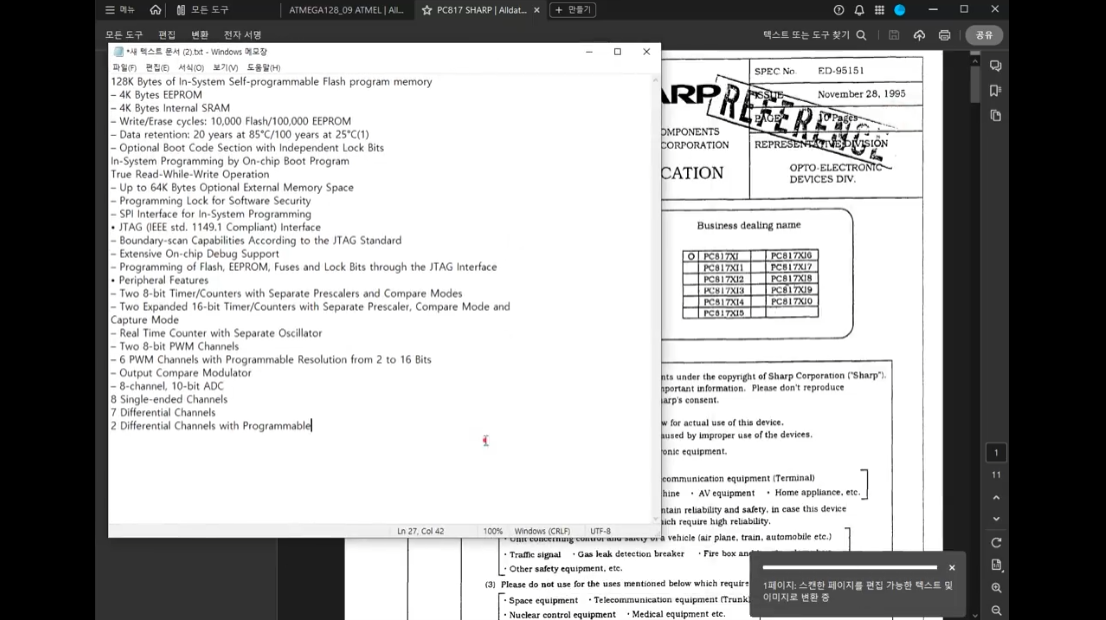This screenshot has width=1106, height=620.
Task: Open Notepad View menu
Action: [225, 68]
